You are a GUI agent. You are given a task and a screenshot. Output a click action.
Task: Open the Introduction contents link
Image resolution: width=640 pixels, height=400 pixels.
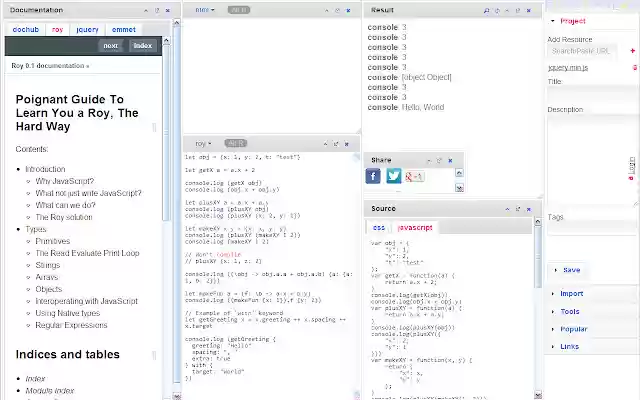click(x=45, y=169)
